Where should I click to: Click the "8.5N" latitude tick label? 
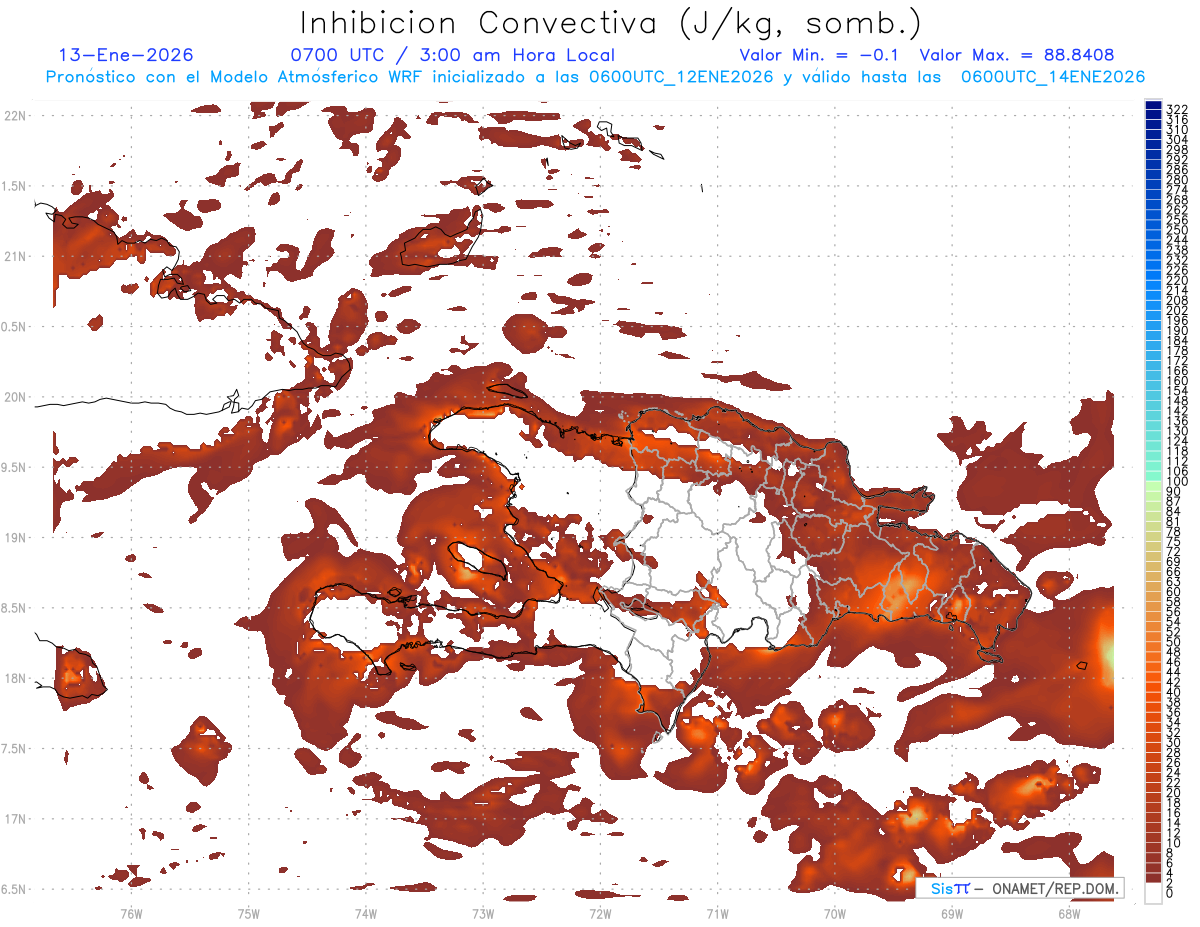(15, 608)
